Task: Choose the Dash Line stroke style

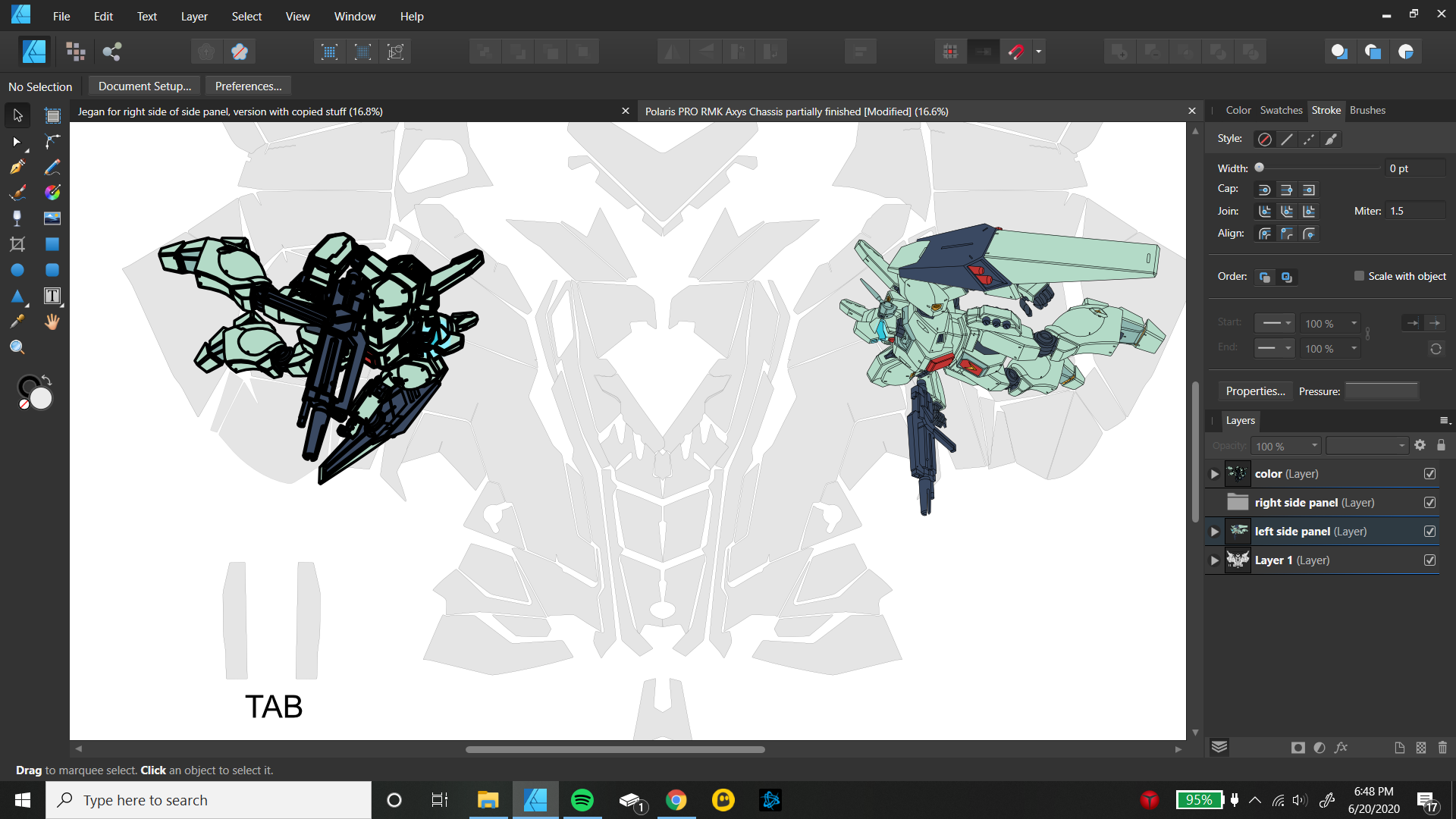Action: coord(1309,139)
